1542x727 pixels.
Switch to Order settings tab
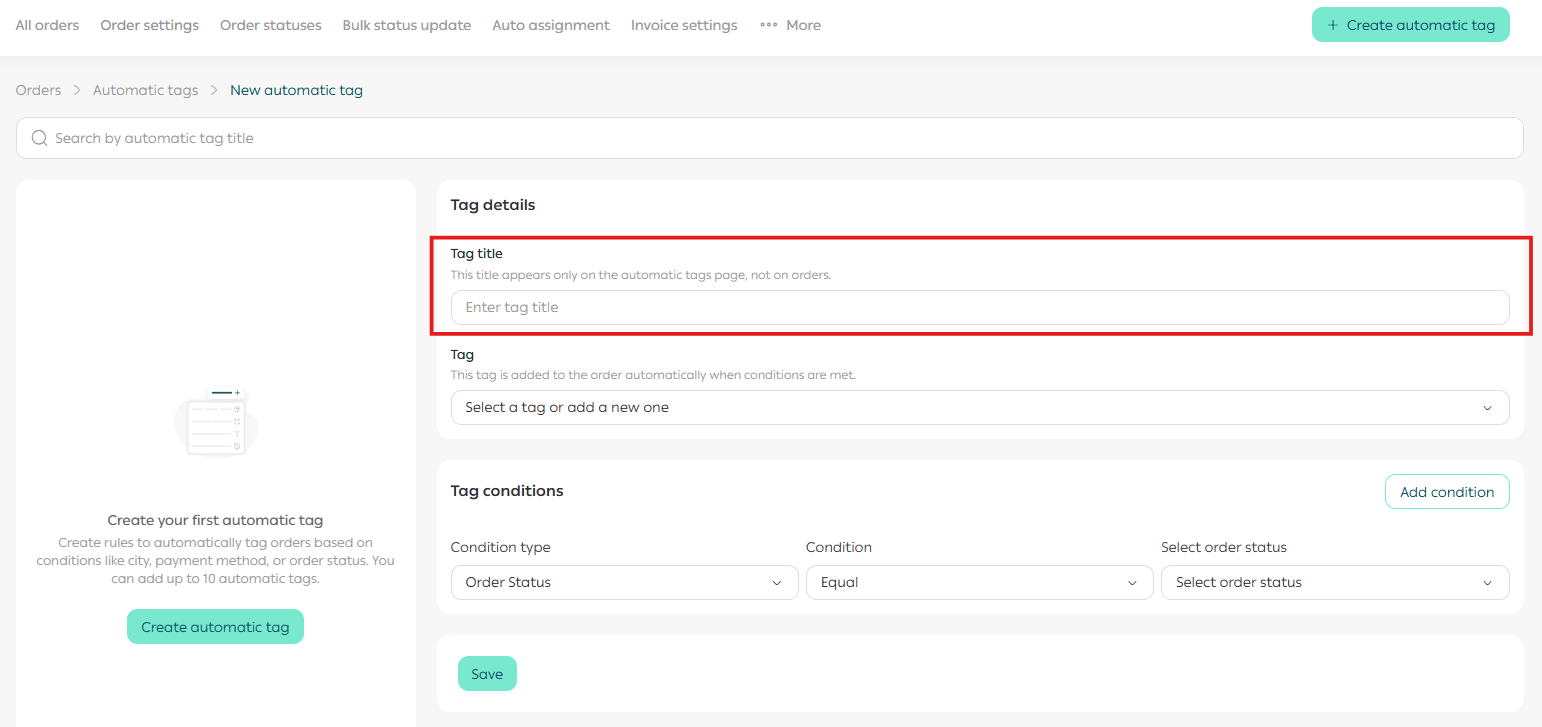(x=149, y=25)
